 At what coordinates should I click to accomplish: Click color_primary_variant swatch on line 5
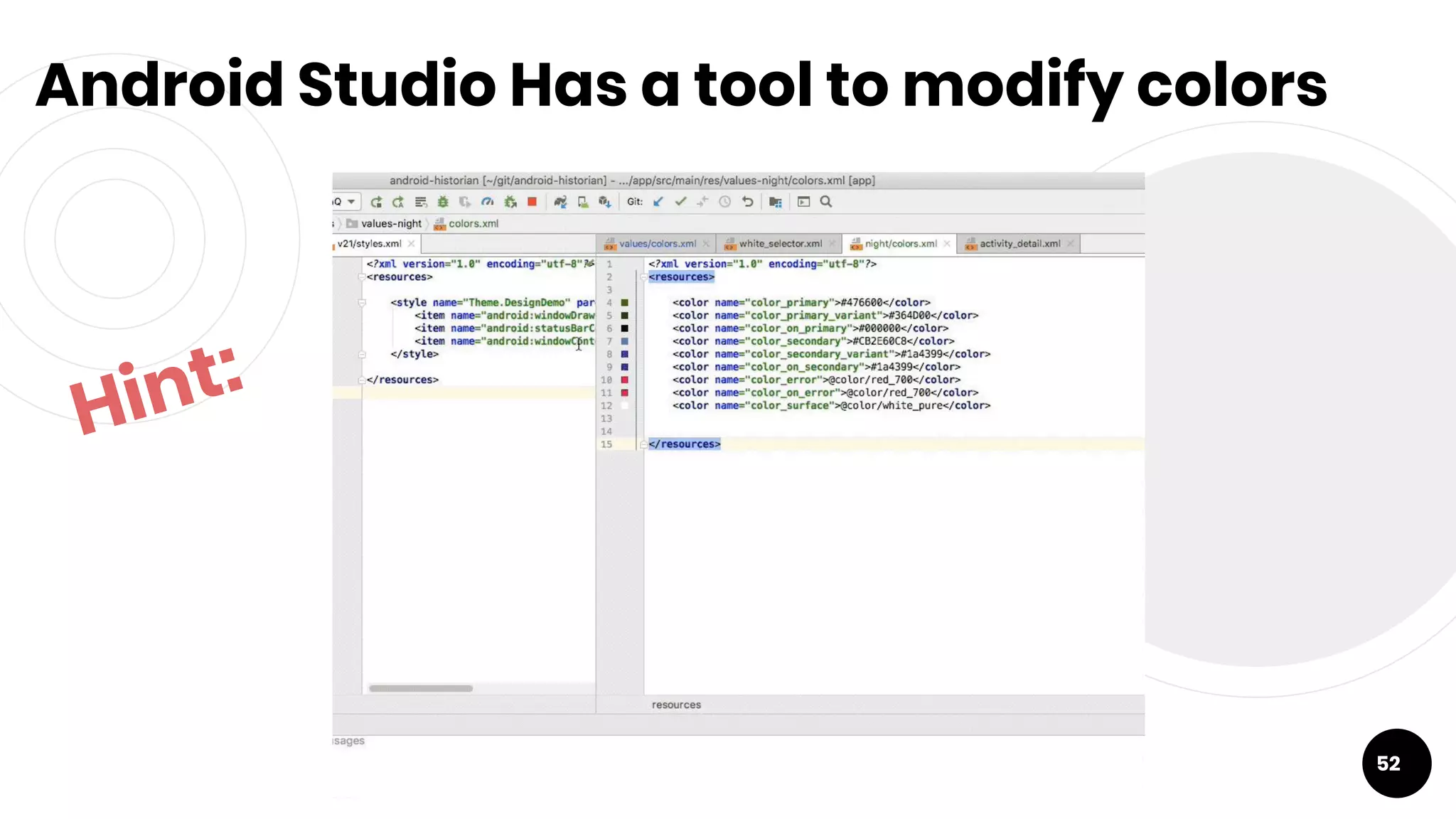coord(625,316)
